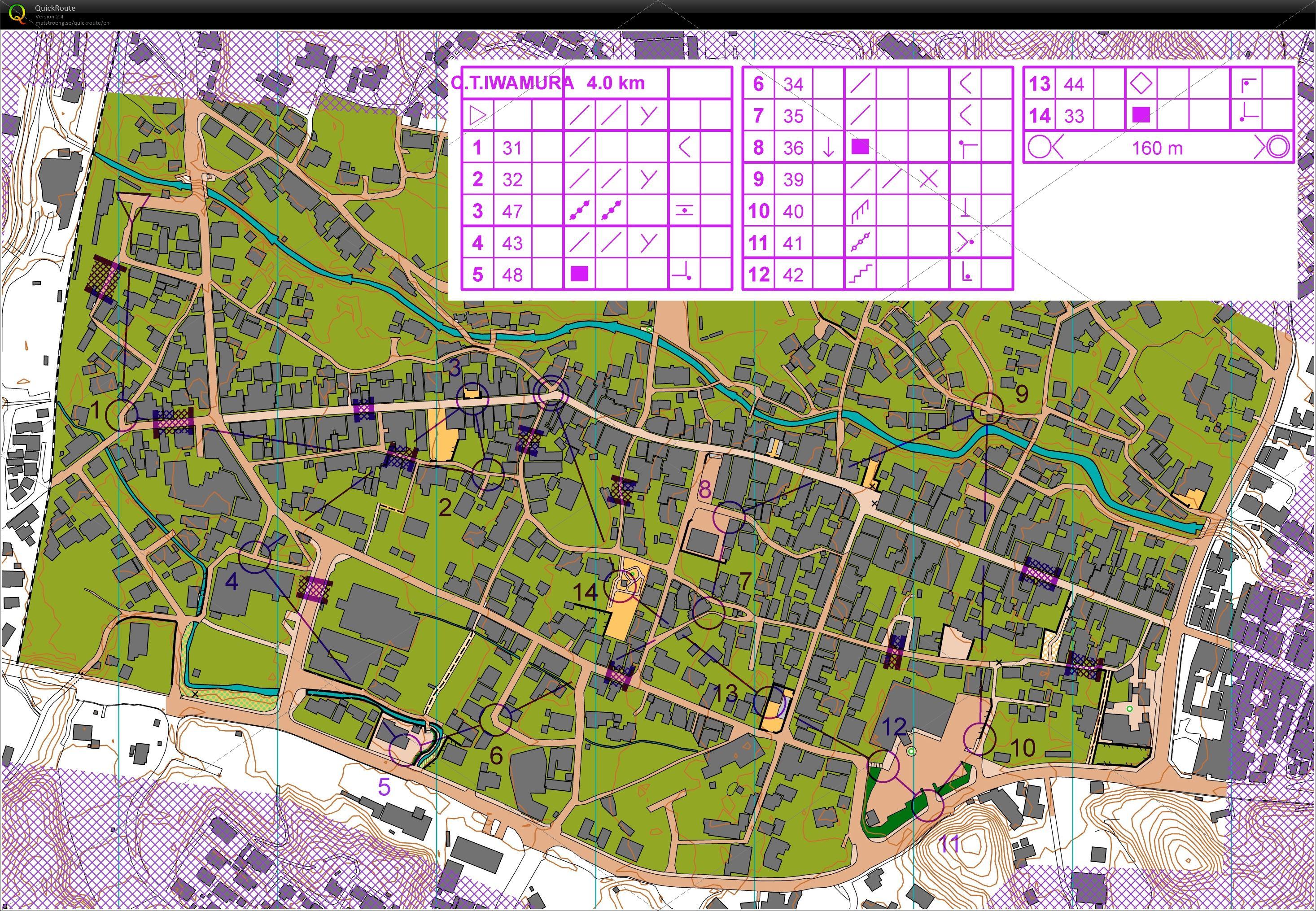This screenshot has width=1316, height=911.
Task: Click the fence symbol in row 3
Action: click(579, 211)
